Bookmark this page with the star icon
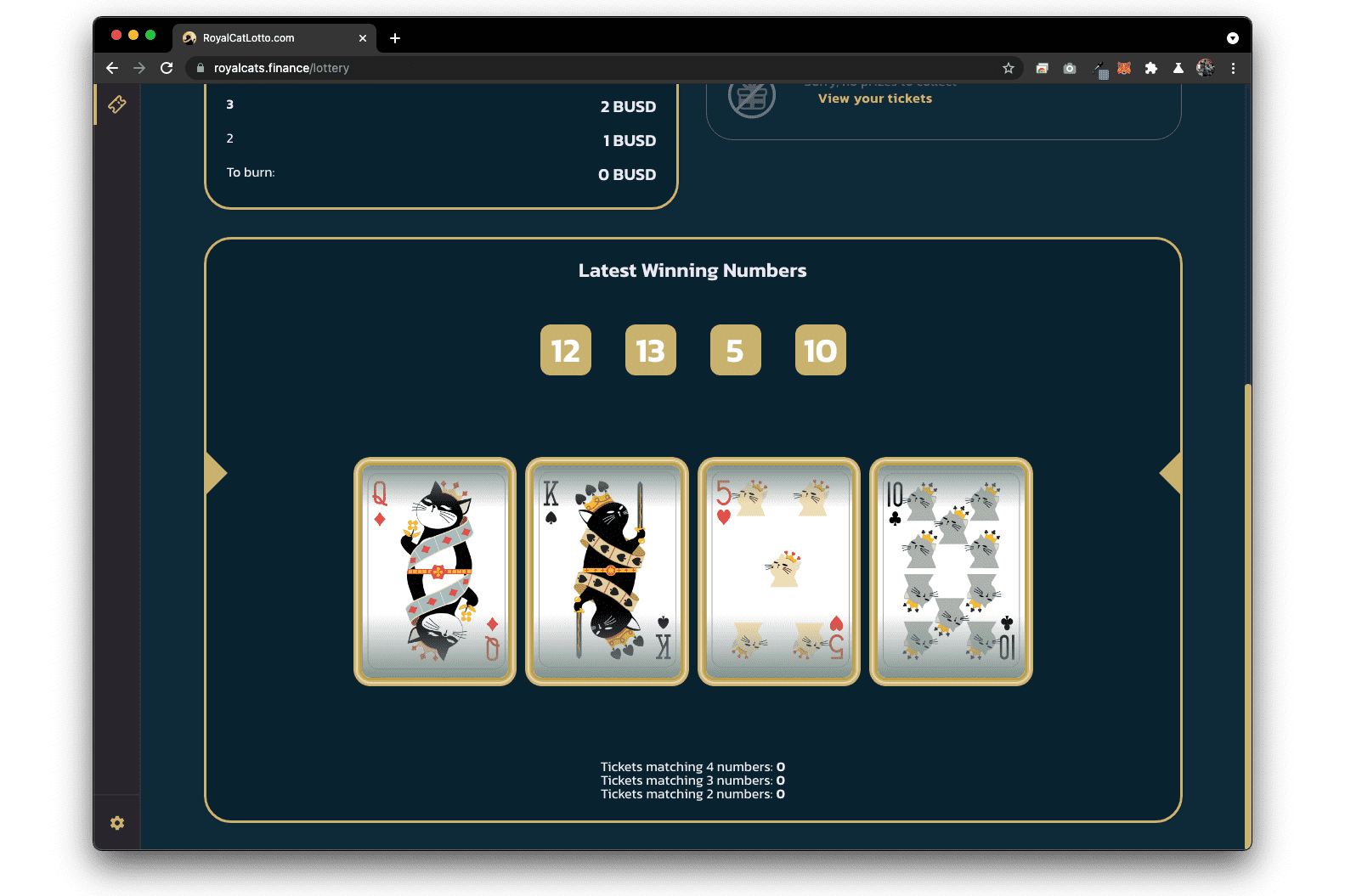 [x=1009, y=68]
